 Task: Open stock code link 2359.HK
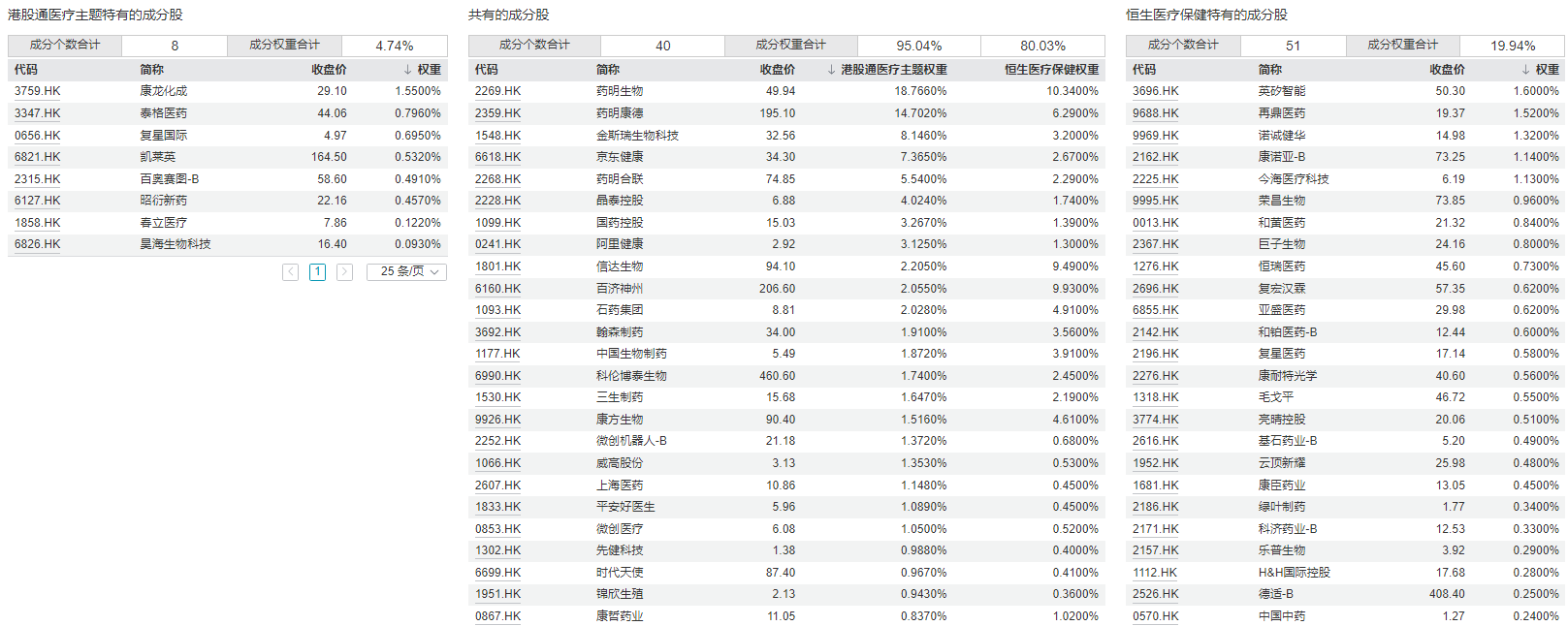(497, 113)
